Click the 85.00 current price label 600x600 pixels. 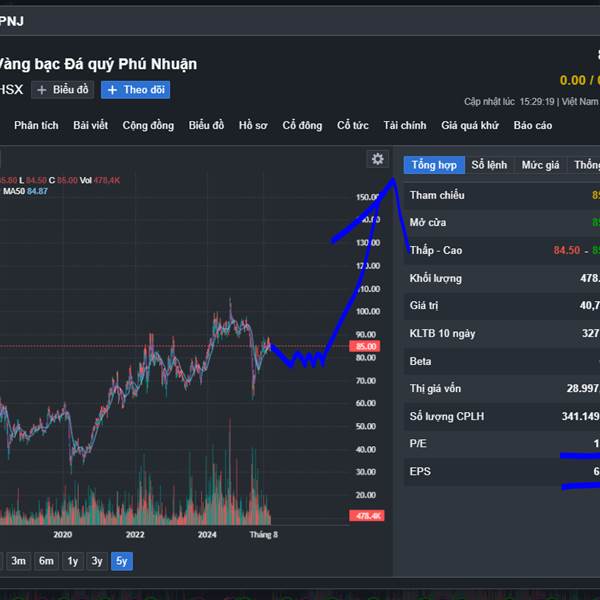click(x=366, y=347)
